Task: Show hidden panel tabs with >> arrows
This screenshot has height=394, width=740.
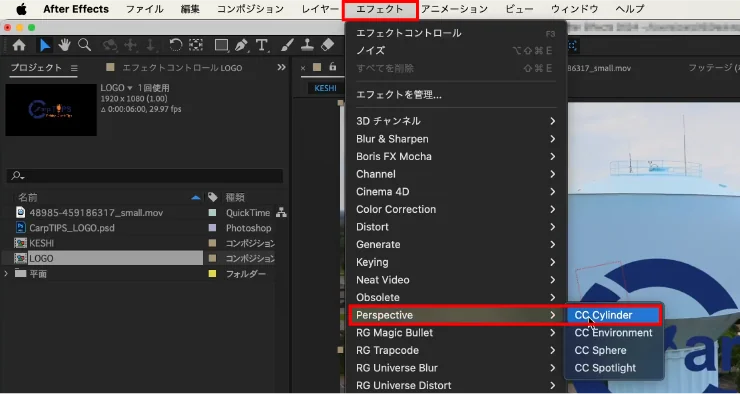Action: pyautogui.click(x=281, y=67)
